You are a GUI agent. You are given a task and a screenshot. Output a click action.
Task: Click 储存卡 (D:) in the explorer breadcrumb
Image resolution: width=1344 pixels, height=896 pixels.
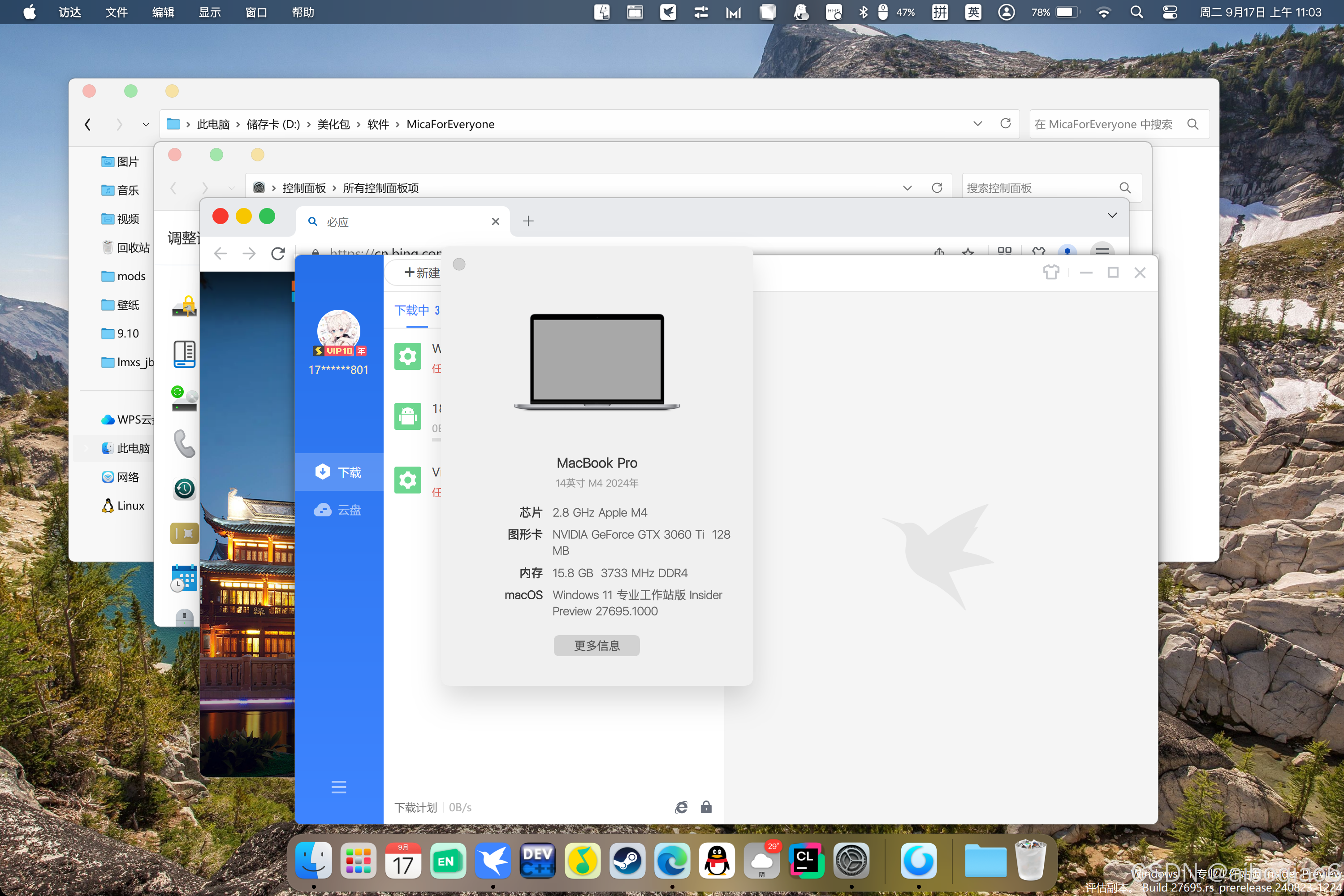(273, 124)
